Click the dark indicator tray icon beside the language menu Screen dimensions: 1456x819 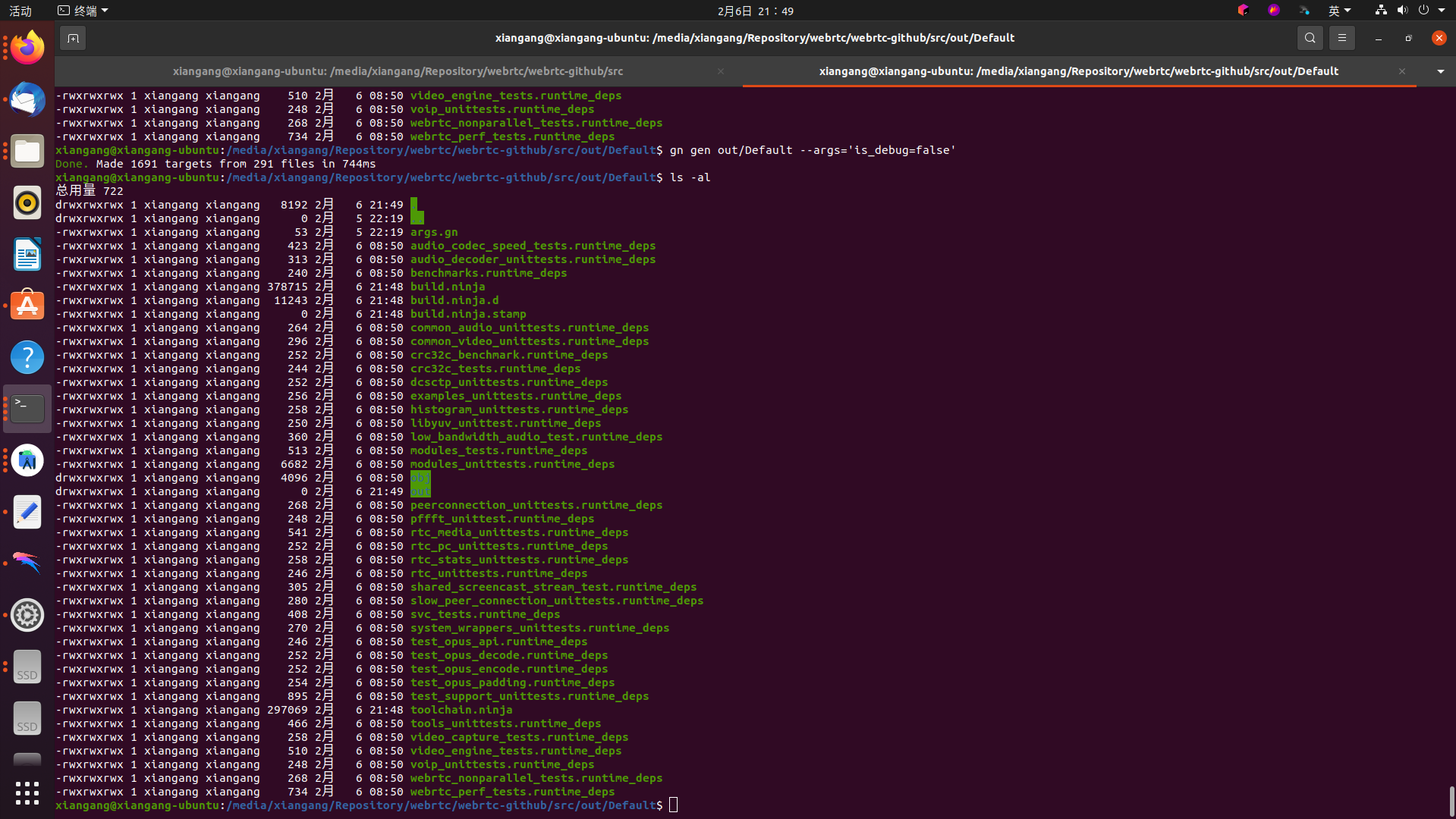click(x=1304, y=11)
